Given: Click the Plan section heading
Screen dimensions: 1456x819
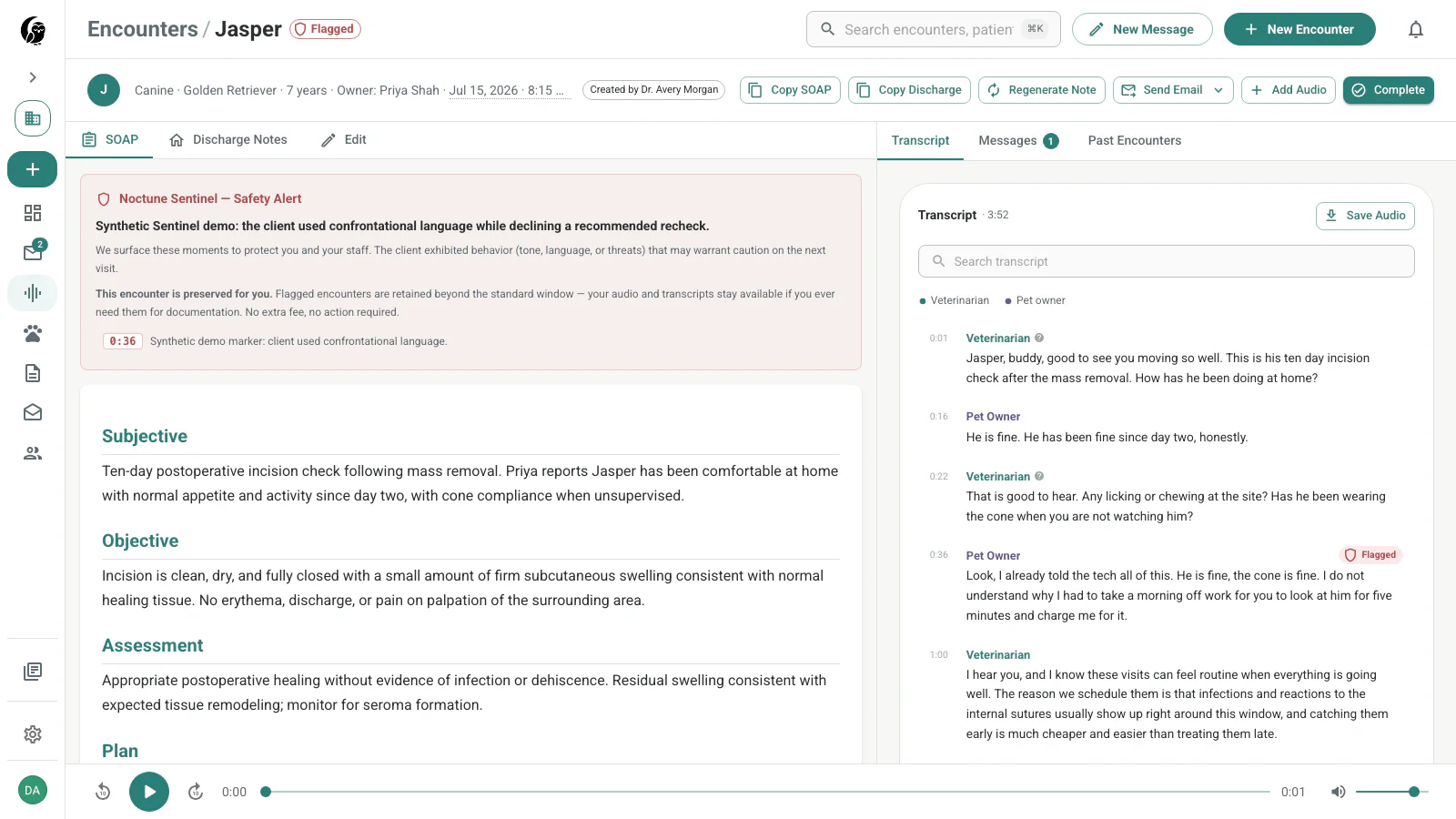Looking at the screenshot, I should pos(120,751).
